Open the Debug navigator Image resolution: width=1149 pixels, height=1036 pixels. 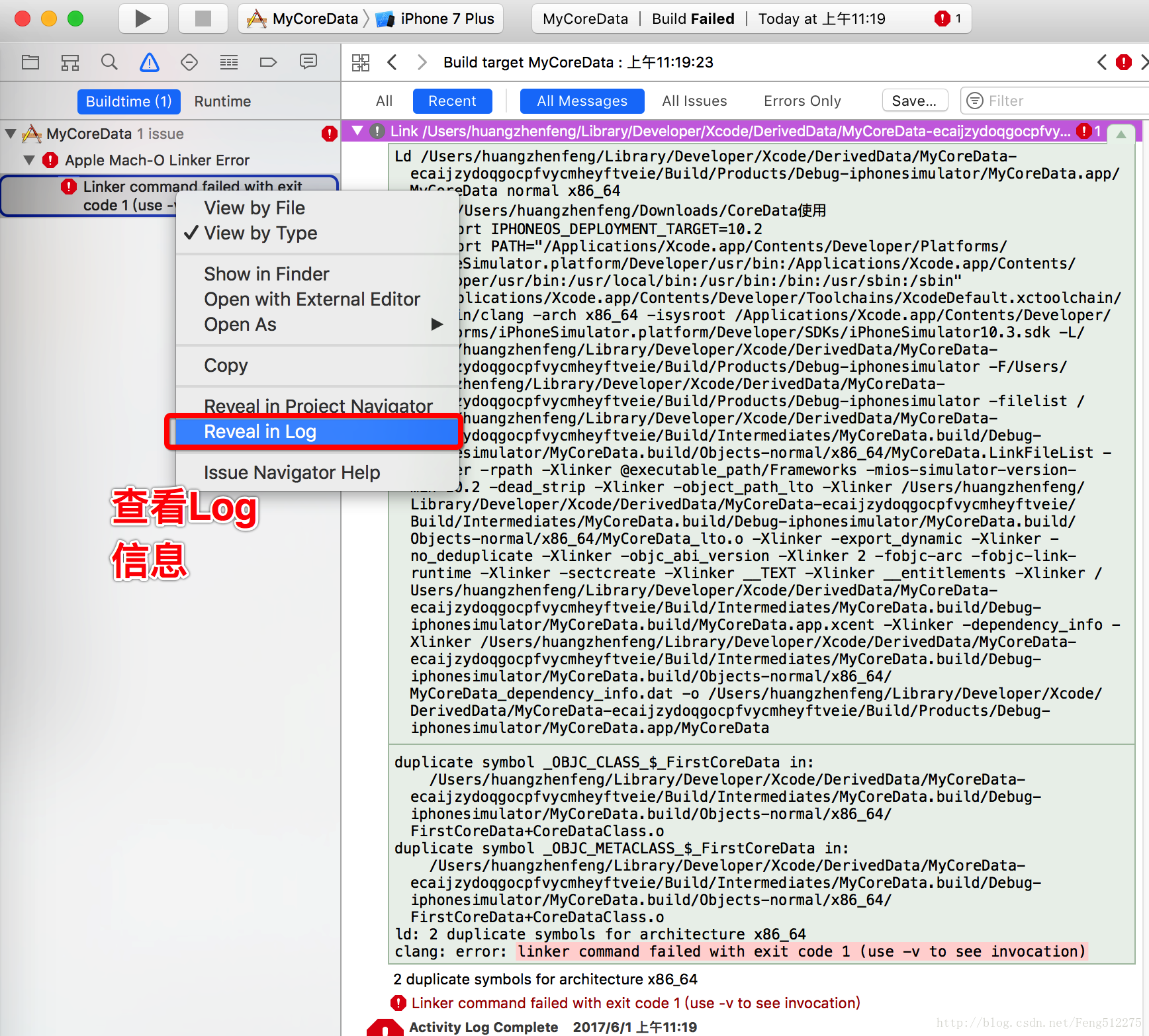tap(229, 62)
